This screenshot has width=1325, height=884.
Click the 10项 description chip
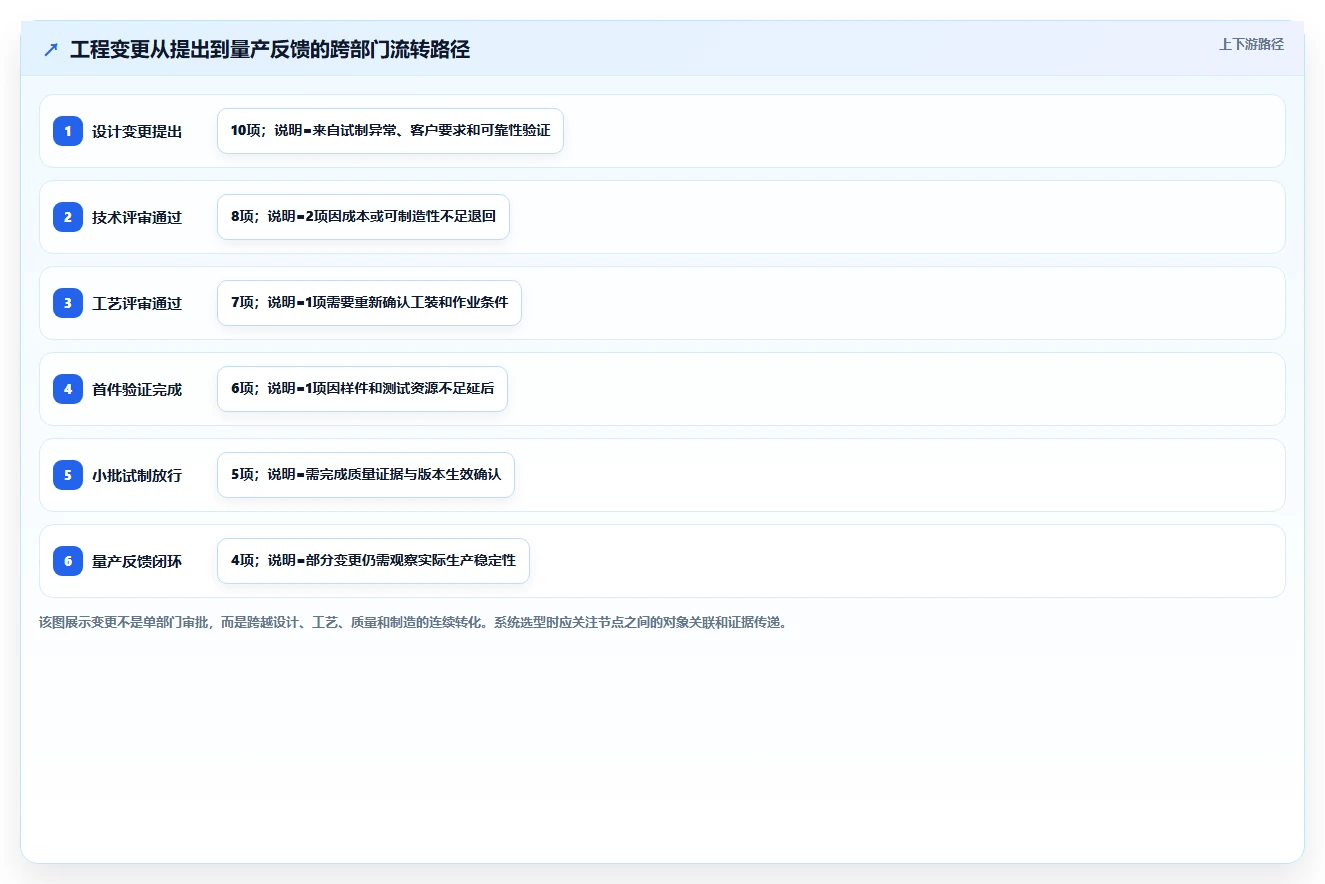tap(390, 131)
